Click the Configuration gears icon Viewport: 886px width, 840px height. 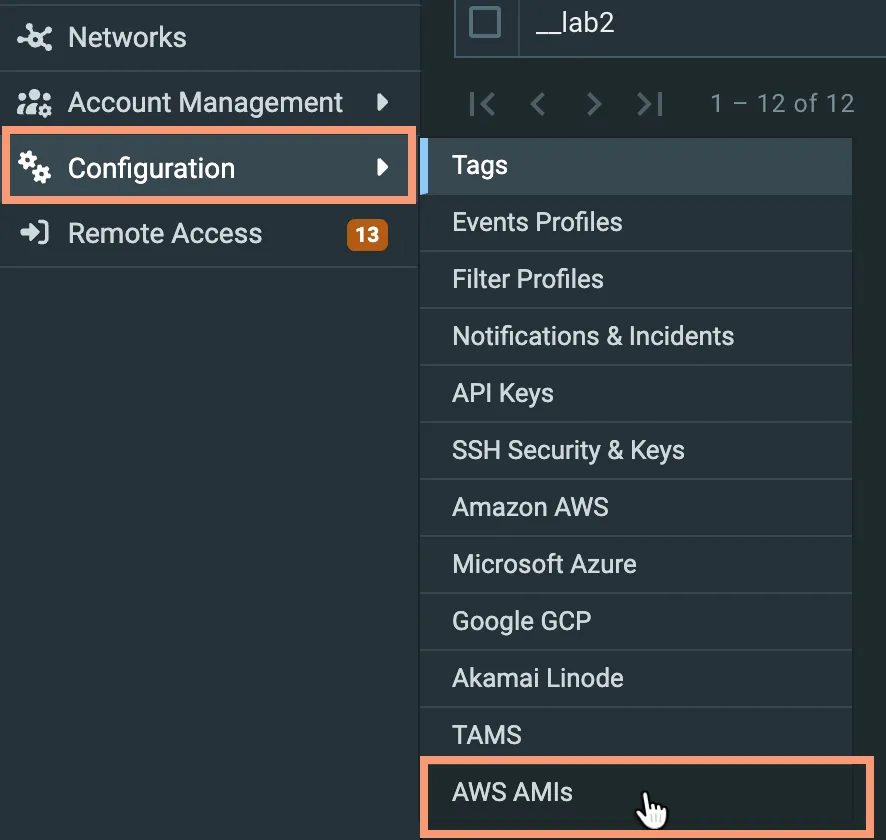(34, 167)
